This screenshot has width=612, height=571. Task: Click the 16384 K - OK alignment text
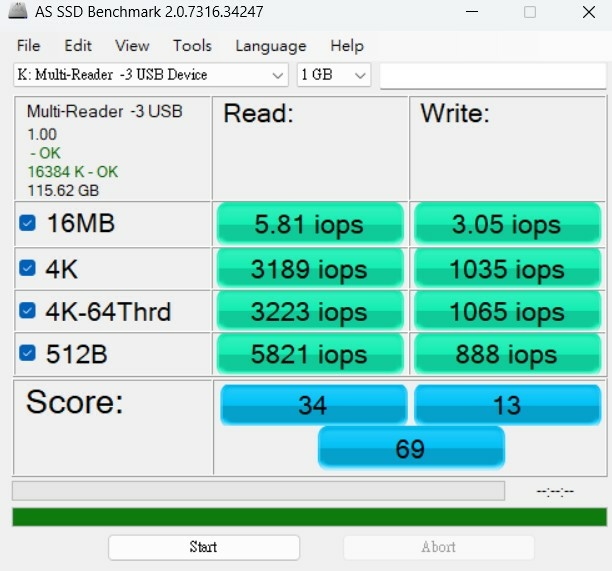coord(73,172)
